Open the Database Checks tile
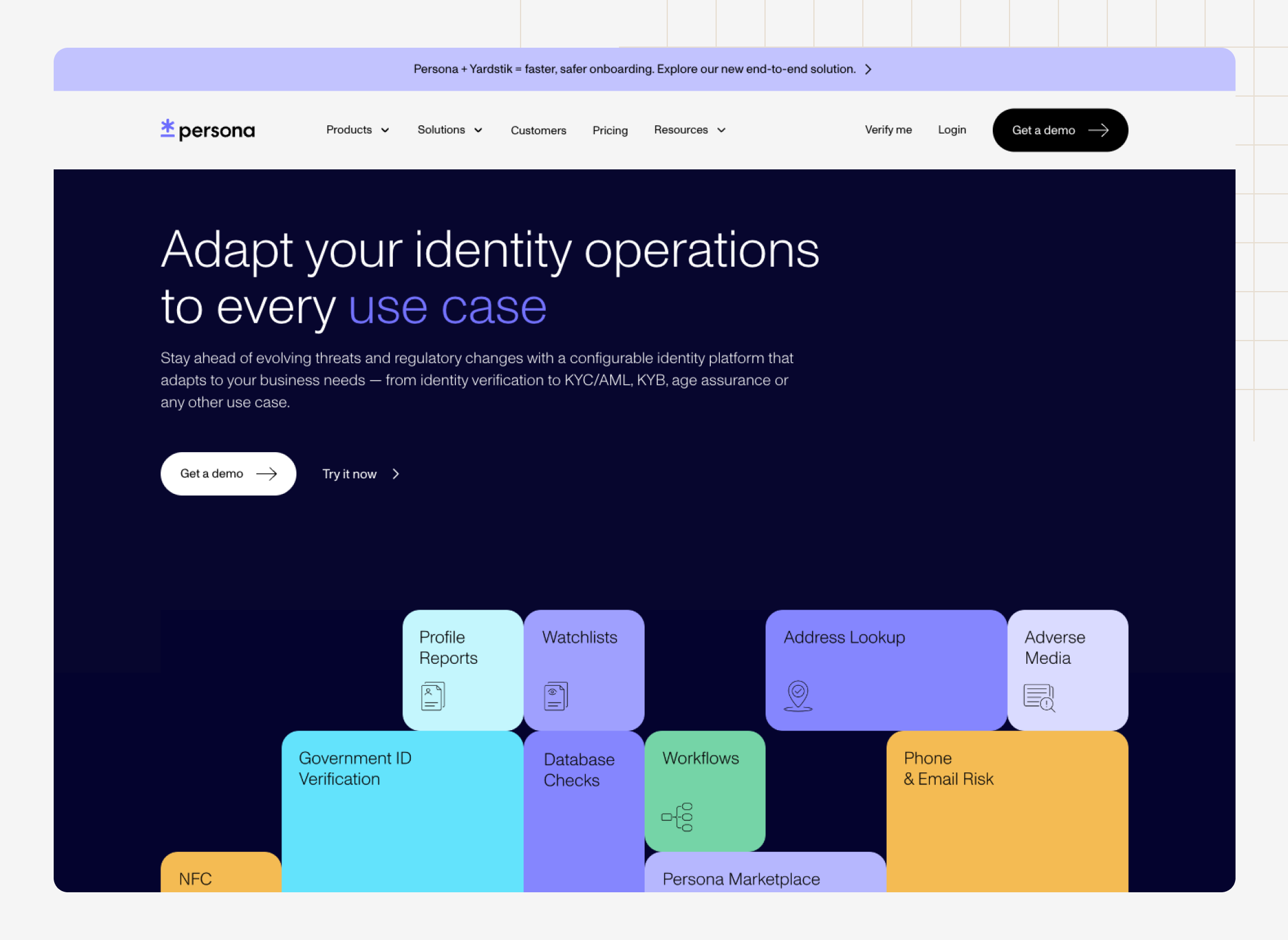This screenshot has width=1288, height=940. click(x=584, y=811)
